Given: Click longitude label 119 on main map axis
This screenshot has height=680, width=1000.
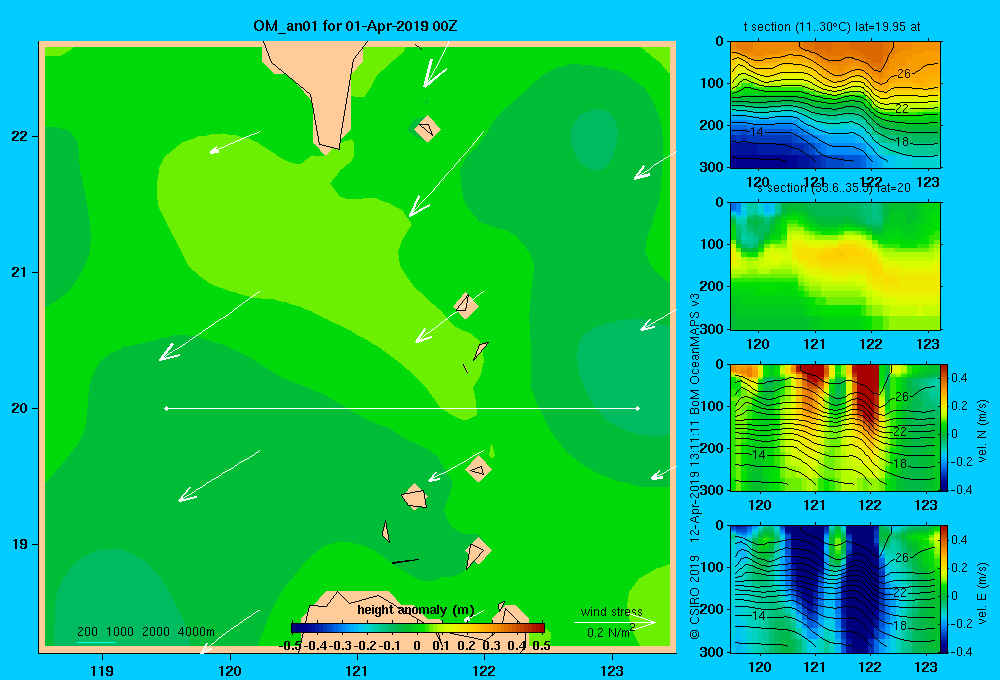Looking at the screenshot, I should point(102,671).
